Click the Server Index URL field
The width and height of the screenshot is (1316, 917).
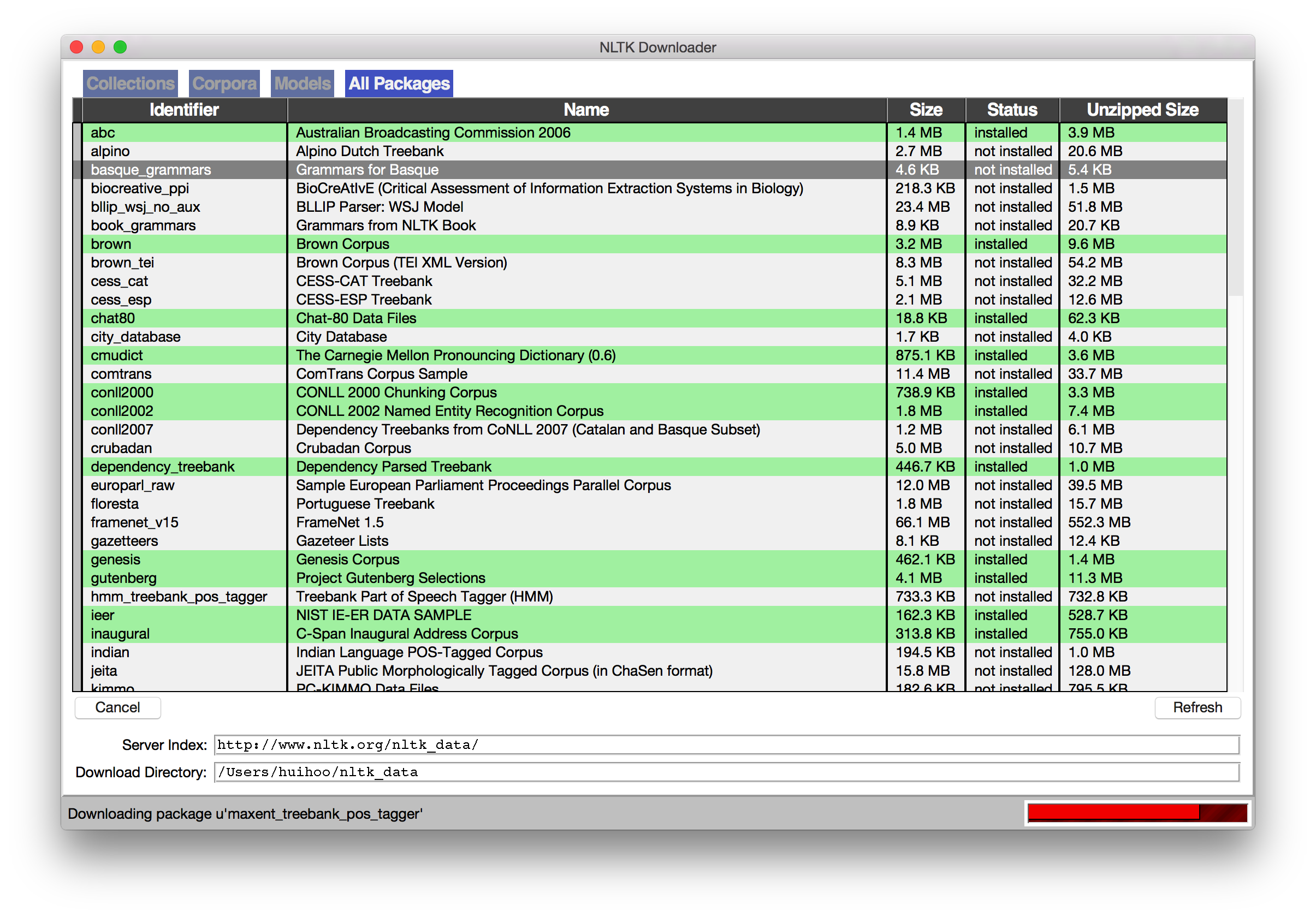726,745
